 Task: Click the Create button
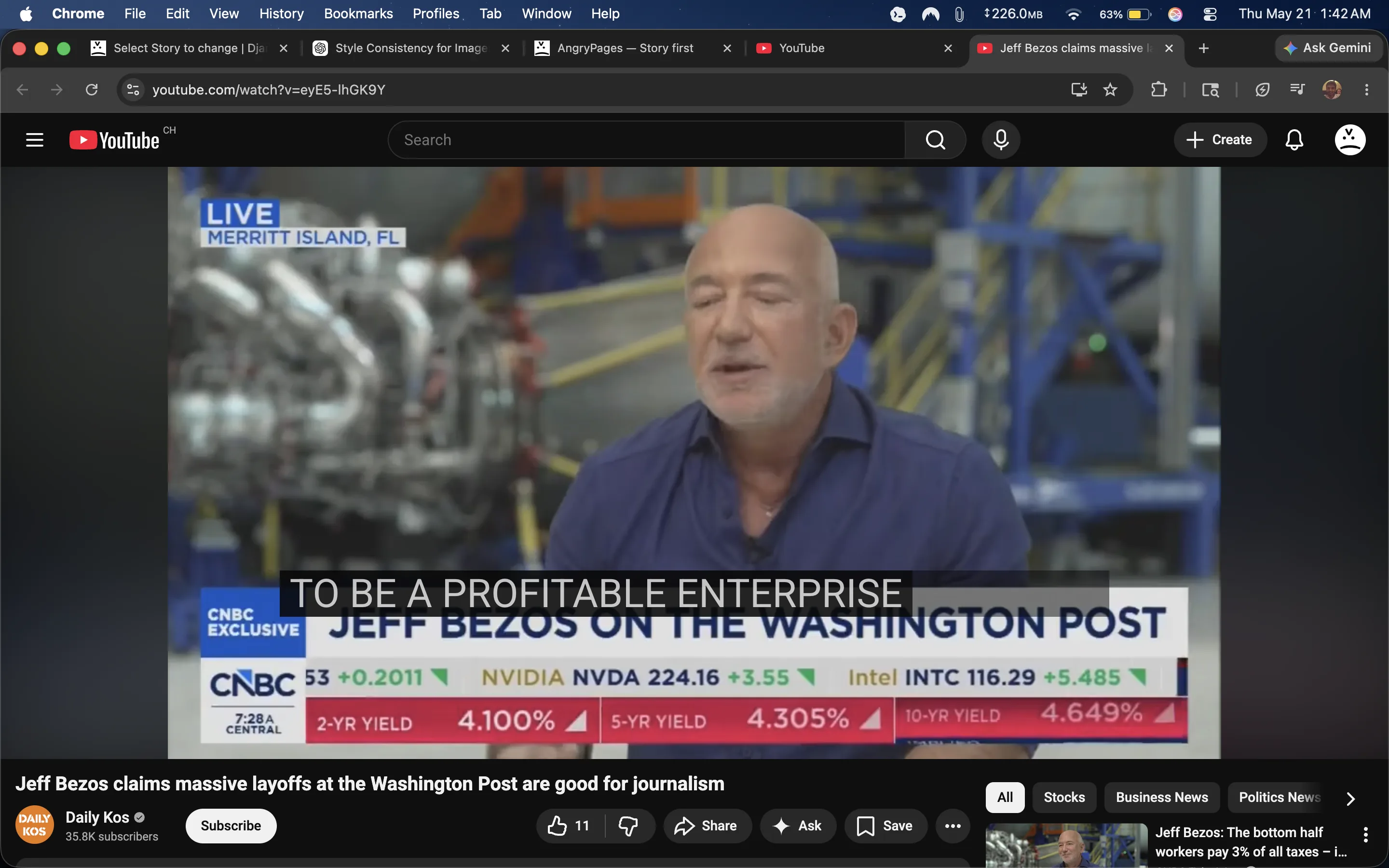1220,139
